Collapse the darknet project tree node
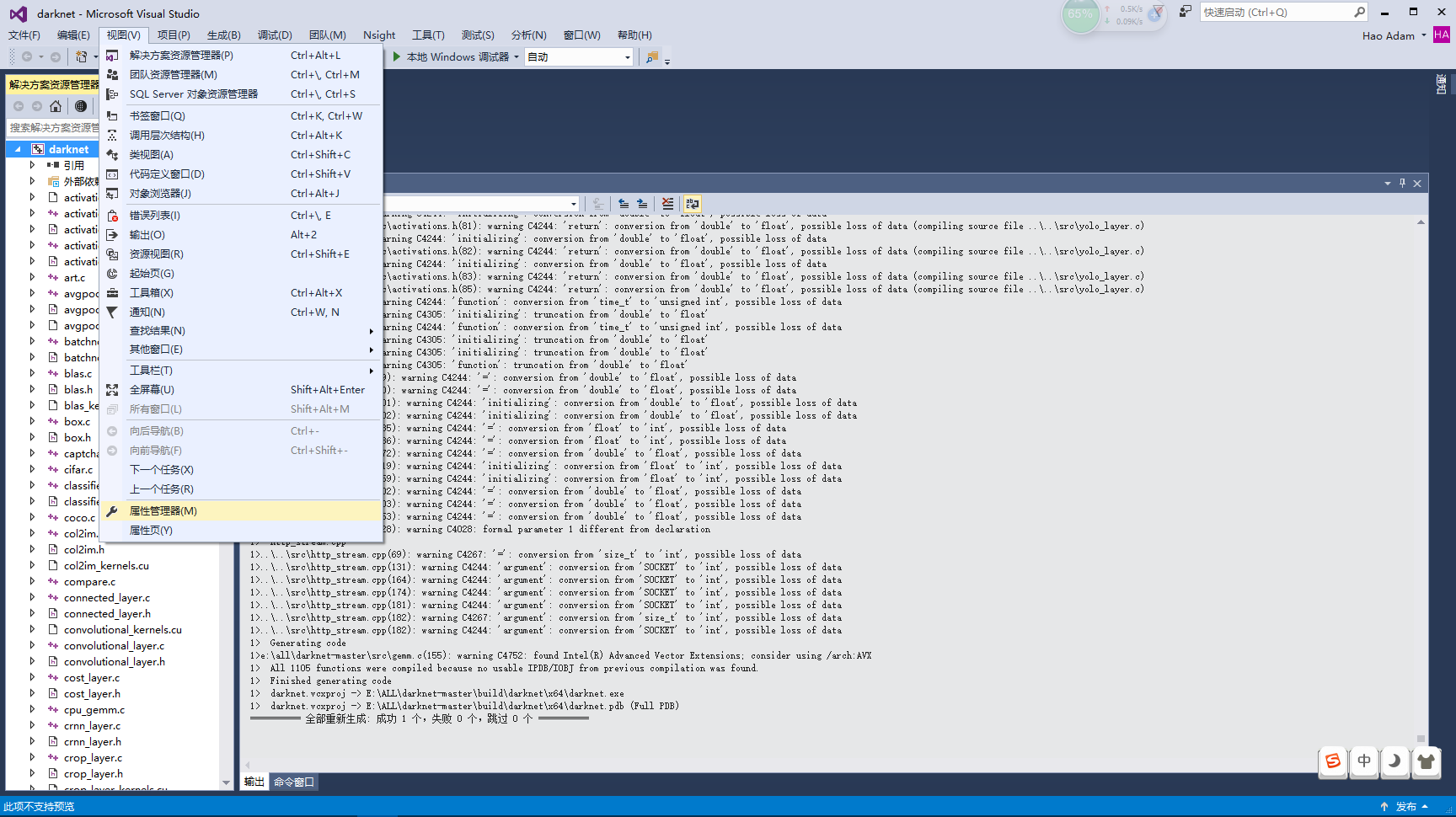Screen dimensions: 1456x817 point(18,149)
